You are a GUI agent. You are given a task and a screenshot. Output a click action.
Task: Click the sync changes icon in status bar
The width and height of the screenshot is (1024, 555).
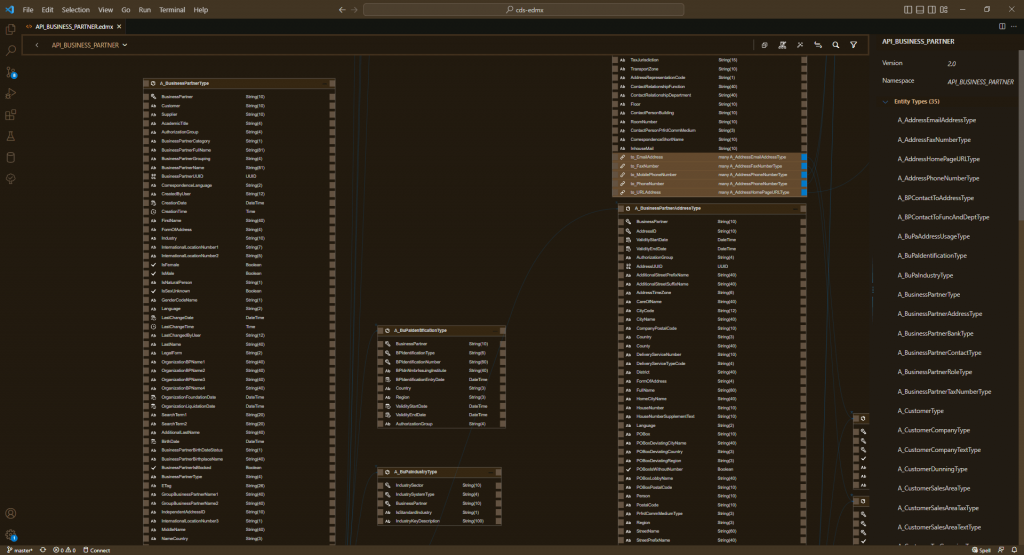[43, 550]
